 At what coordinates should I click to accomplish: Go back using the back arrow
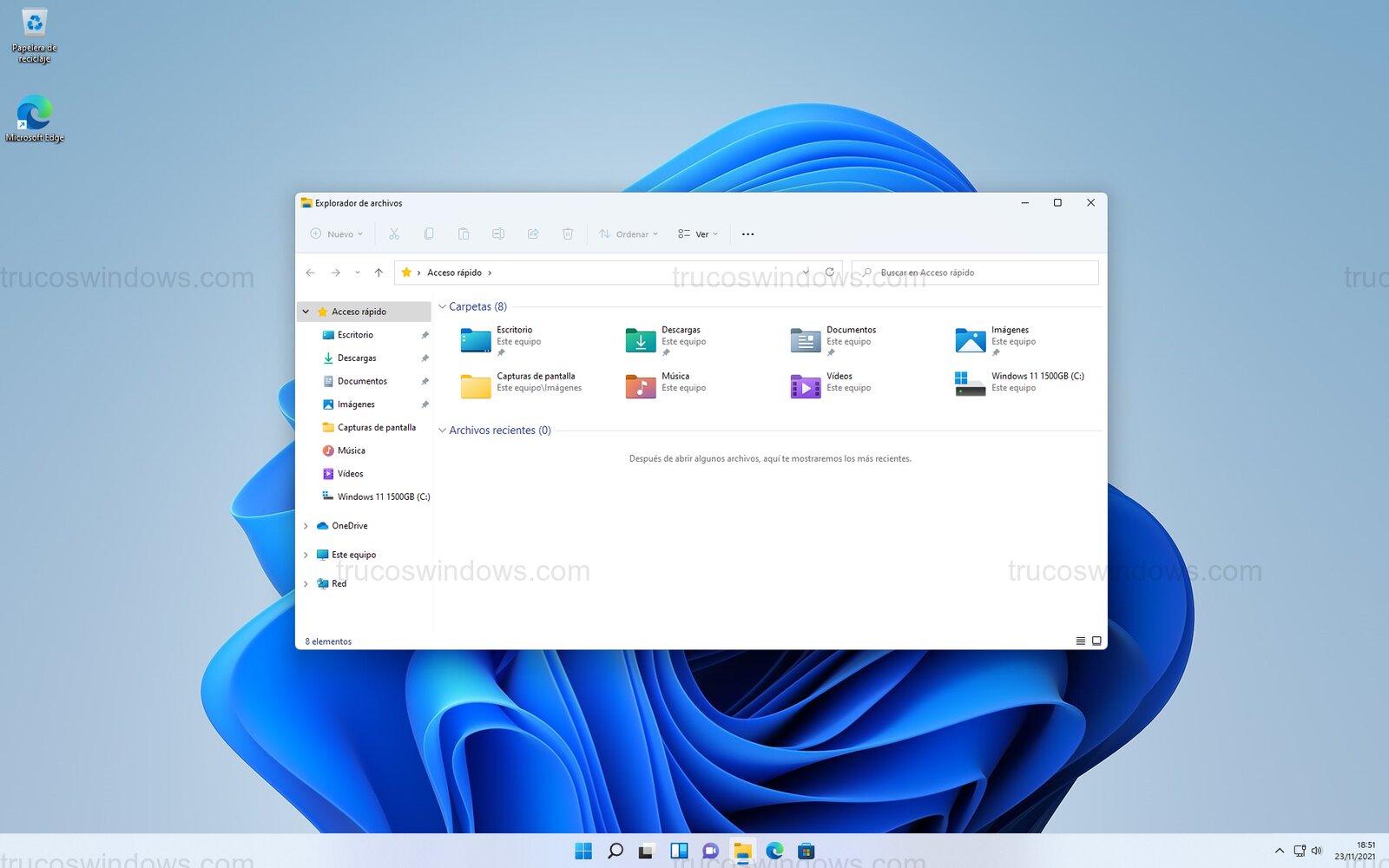[310, 272]
